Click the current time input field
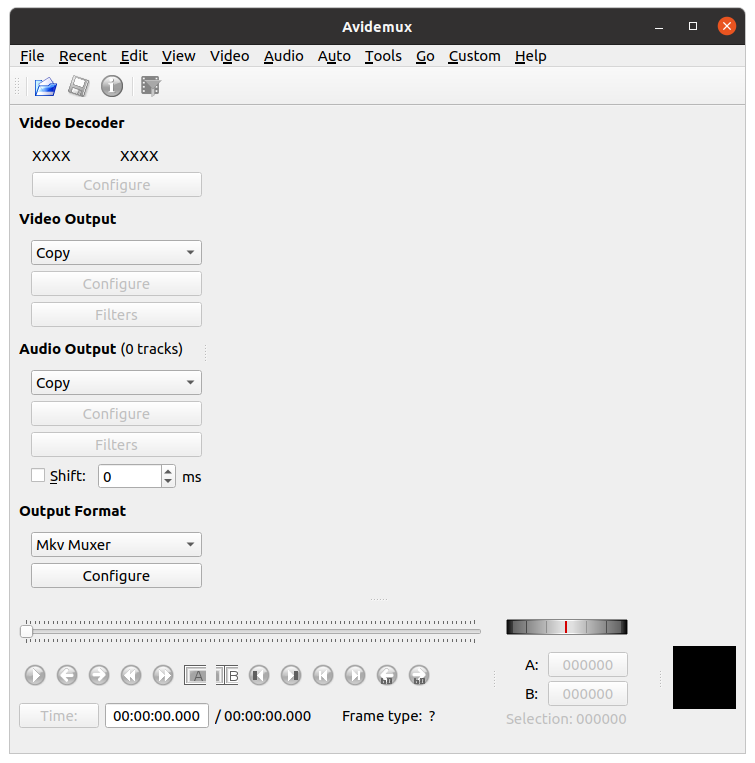Image resolution: width=755 pixels, height=763 pixels. tap(156, 716)
